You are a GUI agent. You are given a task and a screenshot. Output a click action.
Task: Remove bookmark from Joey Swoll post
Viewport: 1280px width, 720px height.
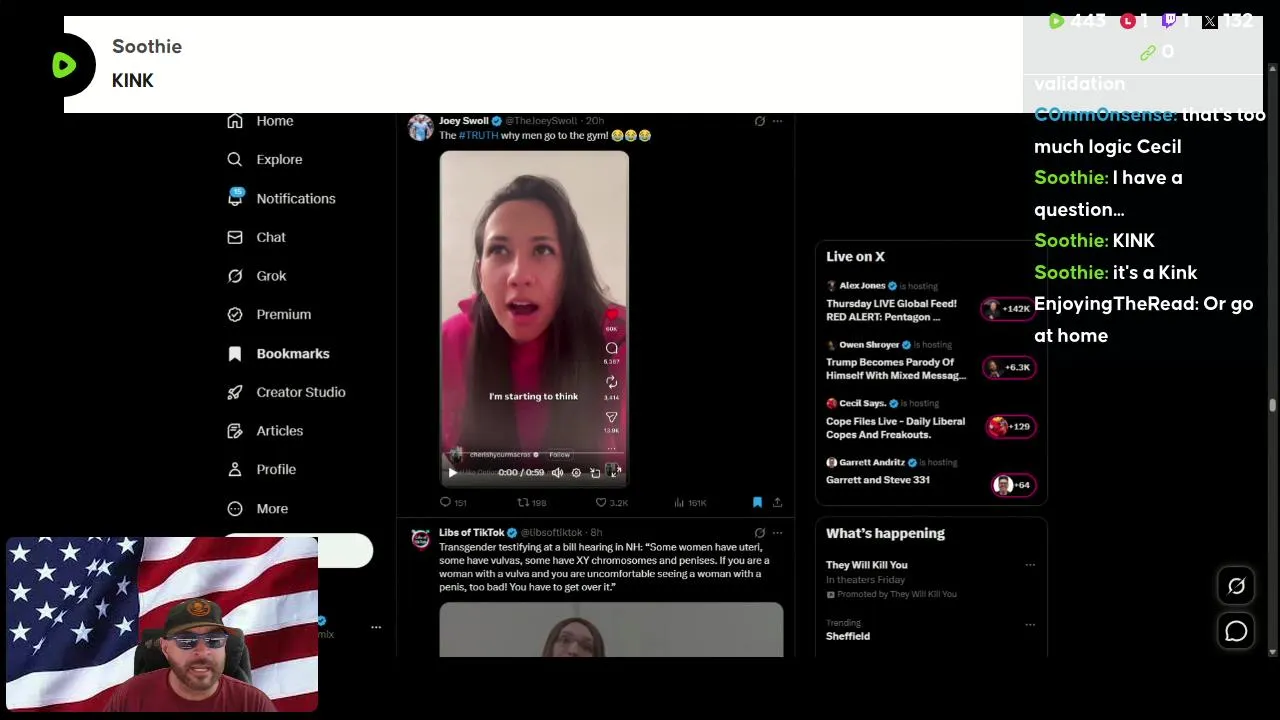coord(757,502)
